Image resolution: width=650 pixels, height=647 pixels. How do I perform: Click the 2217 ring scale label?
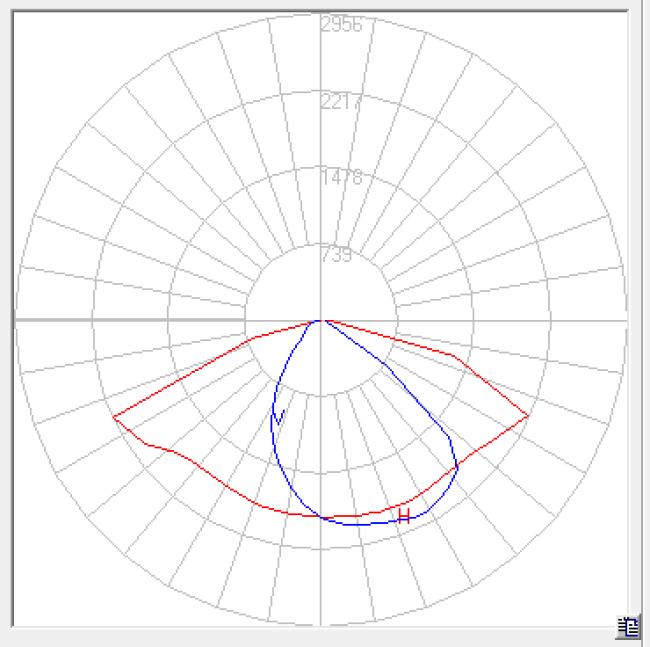(340, 101)
